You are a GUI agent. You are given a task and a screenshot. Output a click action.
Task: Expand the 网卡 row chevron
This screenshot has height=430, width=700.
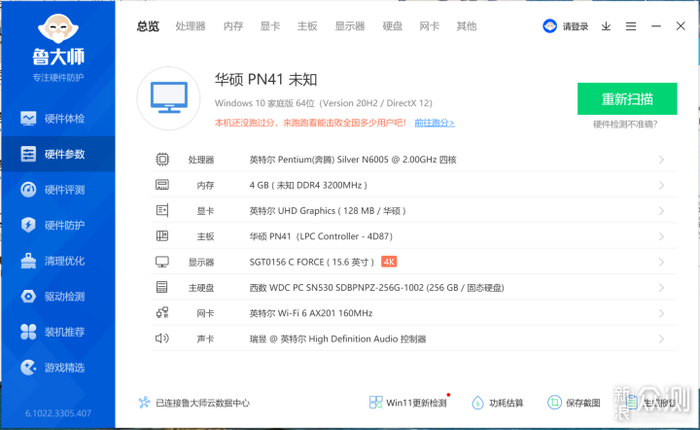tap(662, 313)
